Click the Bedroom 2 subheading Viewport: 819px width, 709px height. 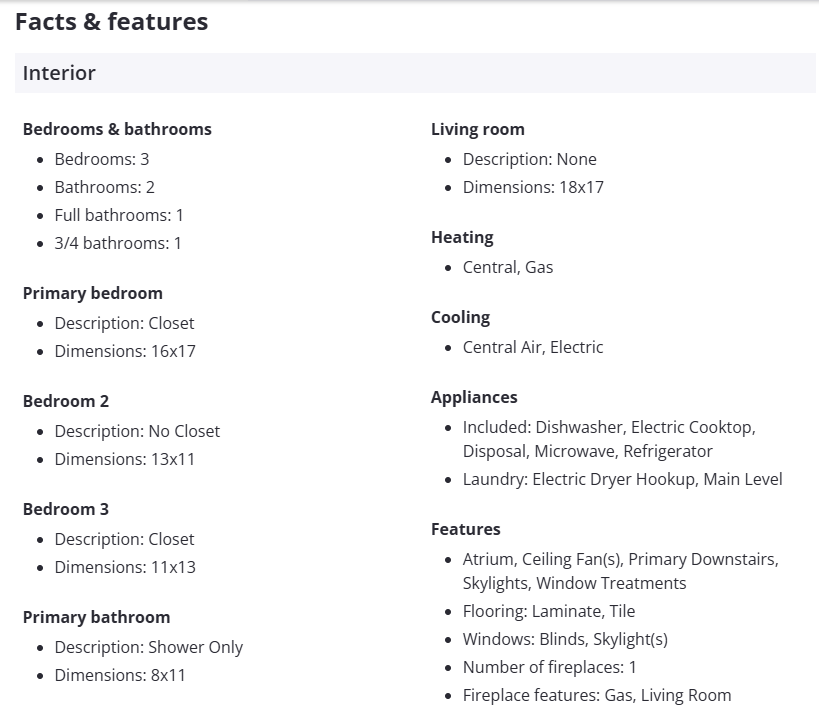tap(66, 401)
